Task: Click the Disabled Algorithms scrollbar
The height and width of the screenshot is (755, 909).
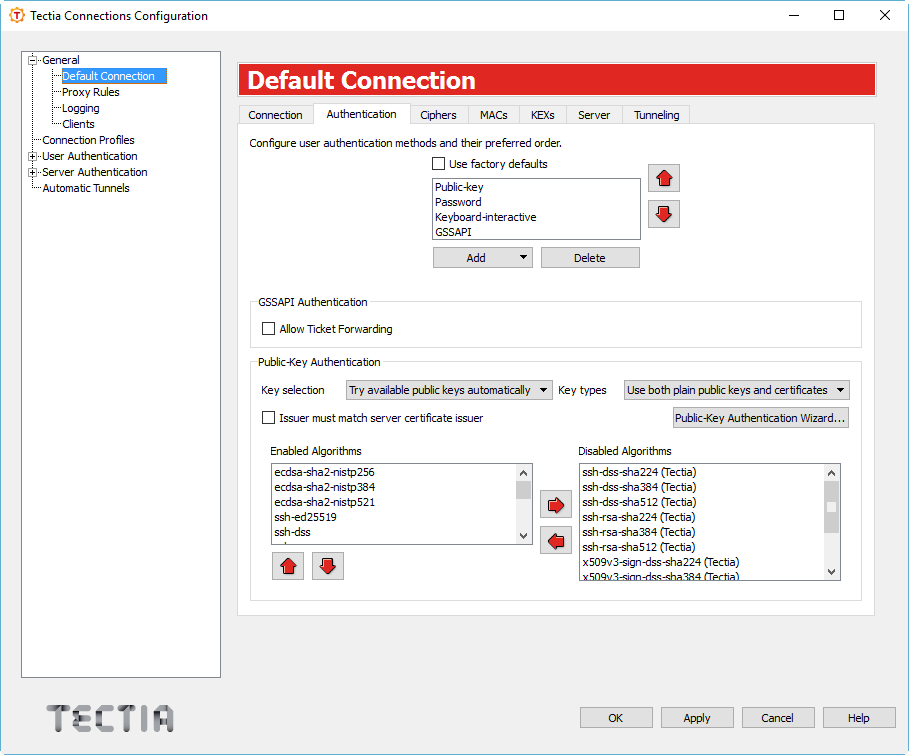Action: click(831, 508)
